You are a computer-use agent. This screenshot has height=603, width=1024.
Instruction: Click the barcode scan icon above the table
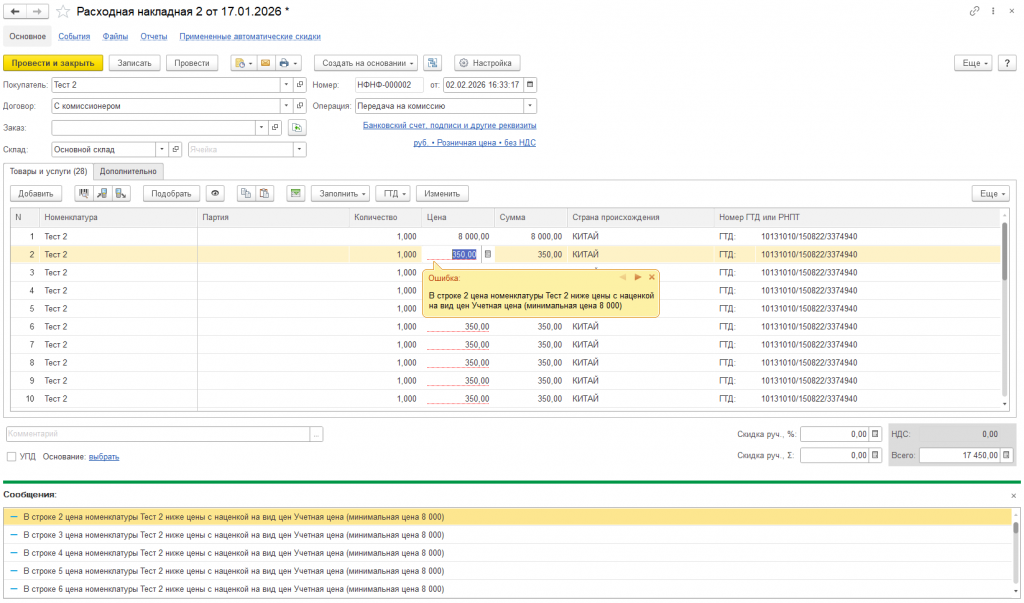click(x=83, y=193)
